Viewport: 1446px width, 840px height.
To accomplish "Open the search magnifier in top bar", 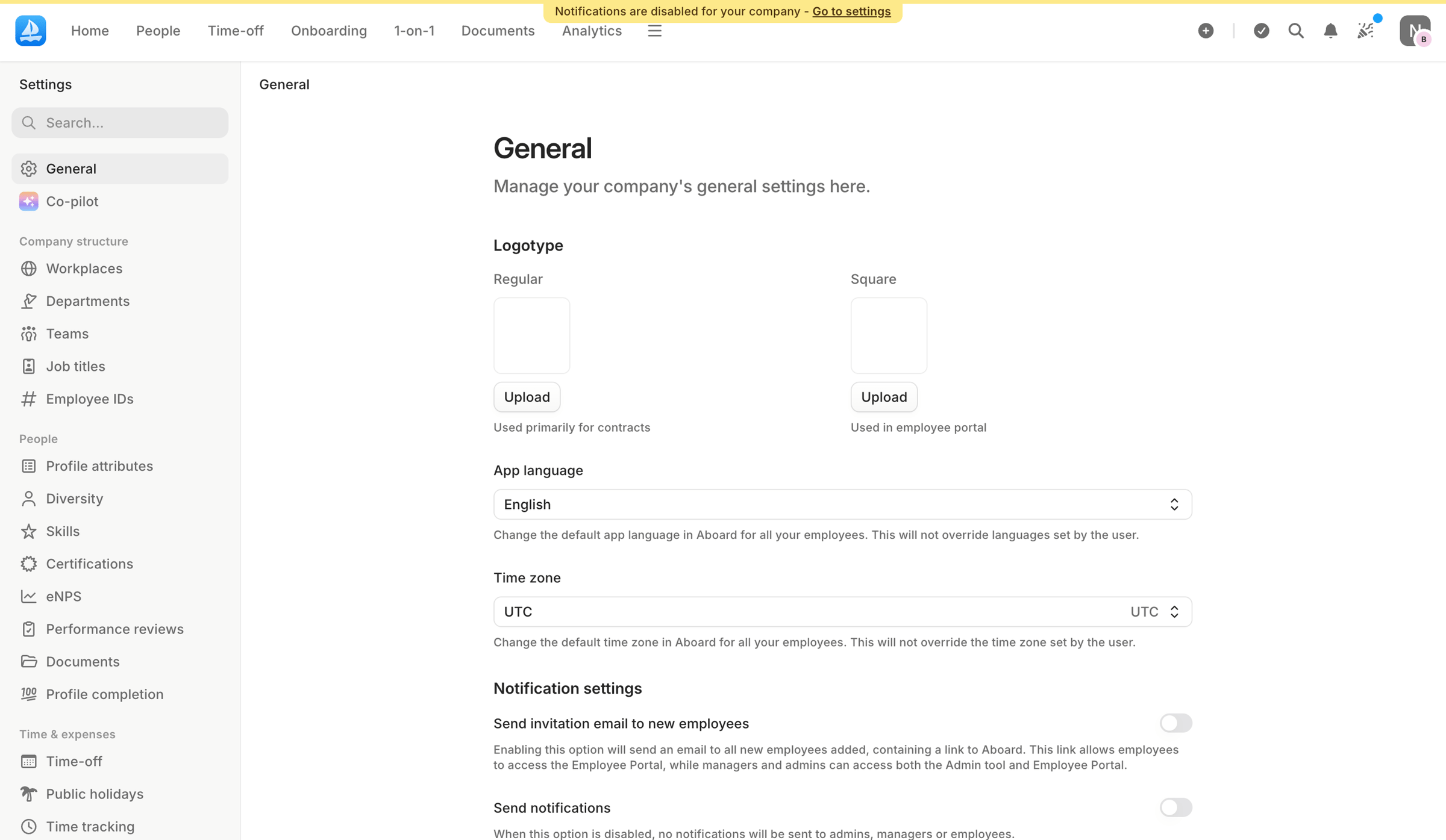I will 1296,31.
